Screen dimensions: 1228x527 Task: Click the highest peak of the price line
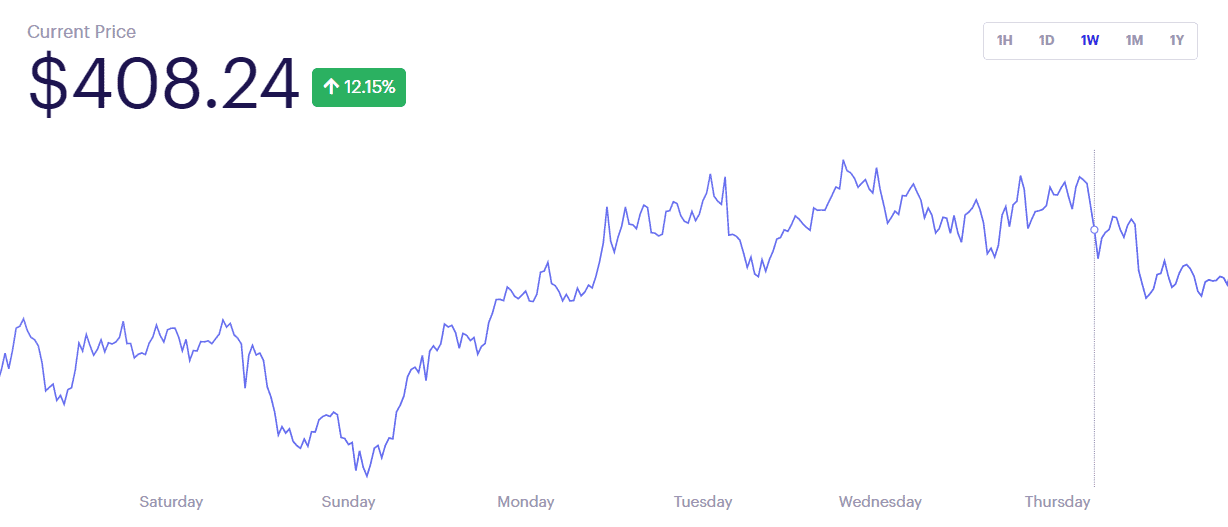[x=843, y=160]
